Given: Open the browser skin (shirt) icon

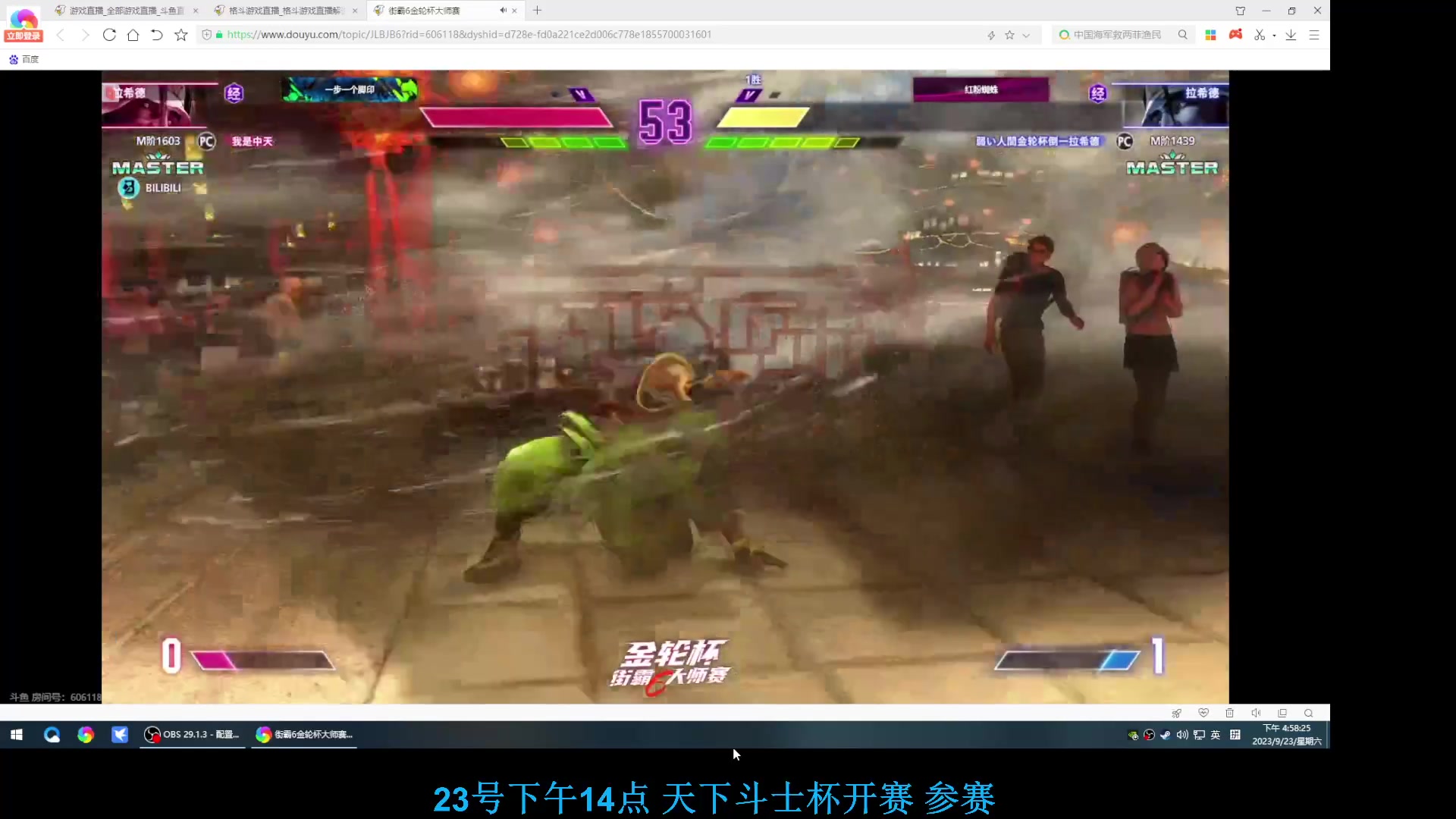Looking at the screenshot, I should point(1241,11).
